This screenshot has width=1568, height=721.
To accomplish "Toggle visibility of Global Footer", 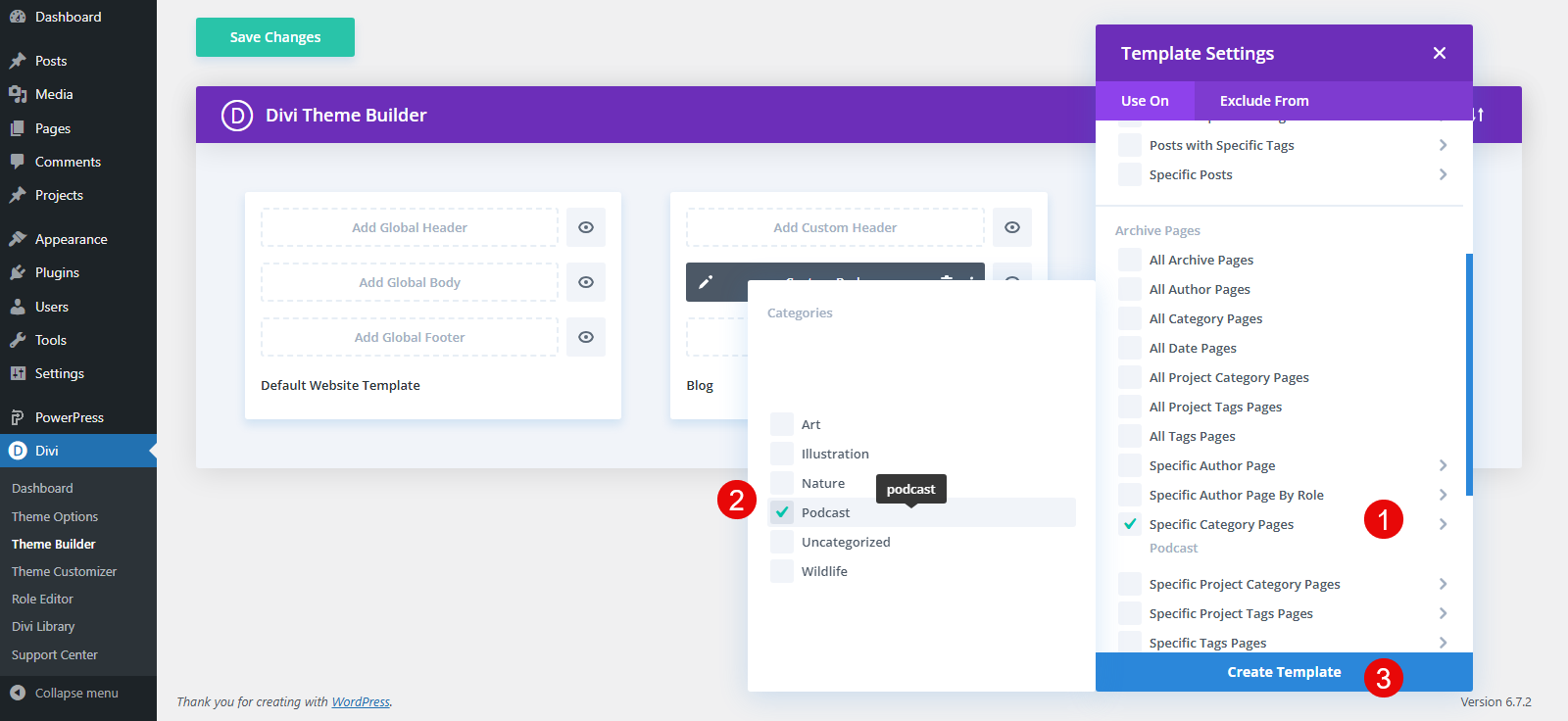I will pyautogui.click(x=586, y=337).
